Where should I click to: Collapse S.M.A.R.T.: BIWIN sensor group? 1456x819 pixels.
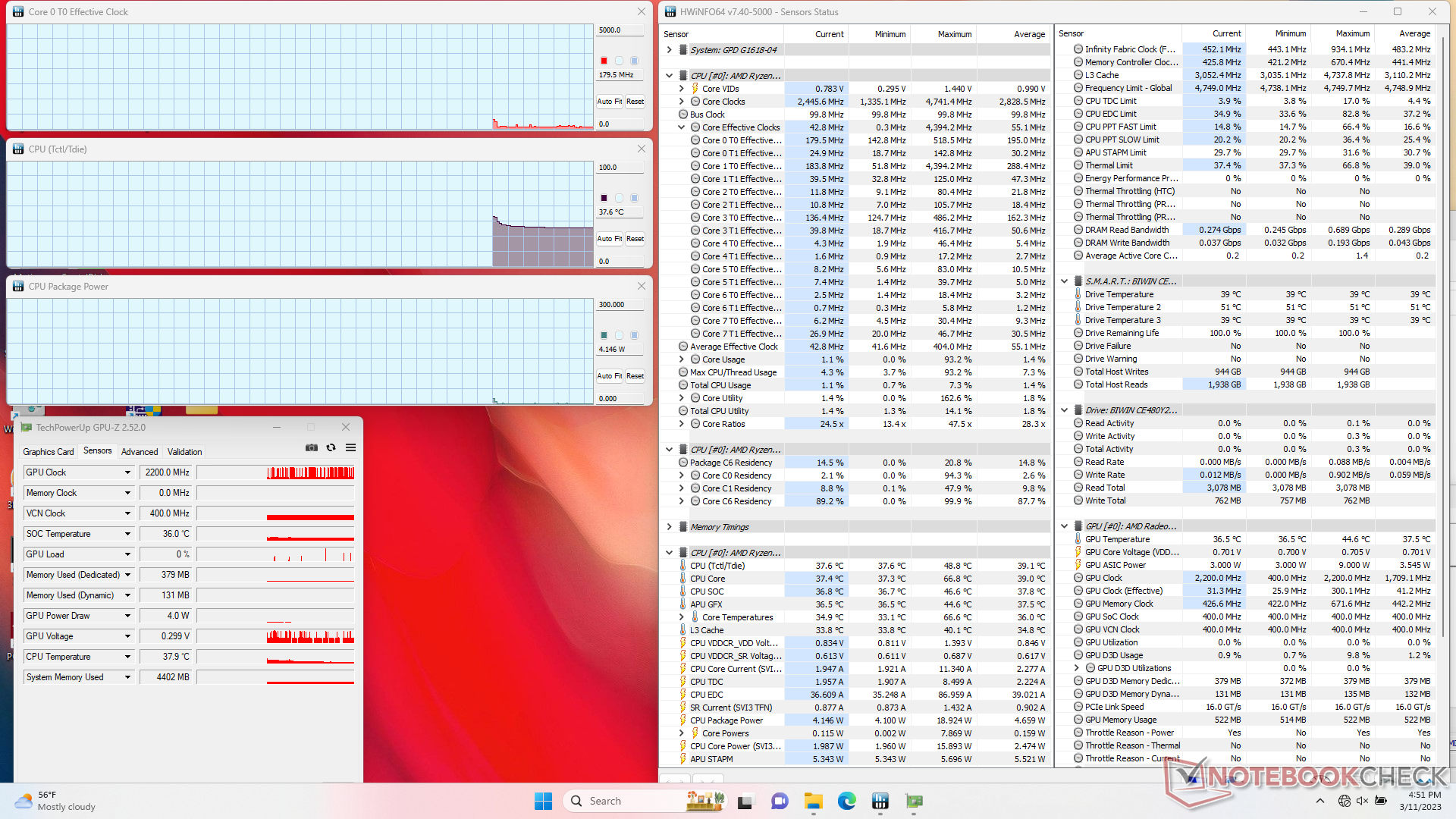tap(1064, 281)
